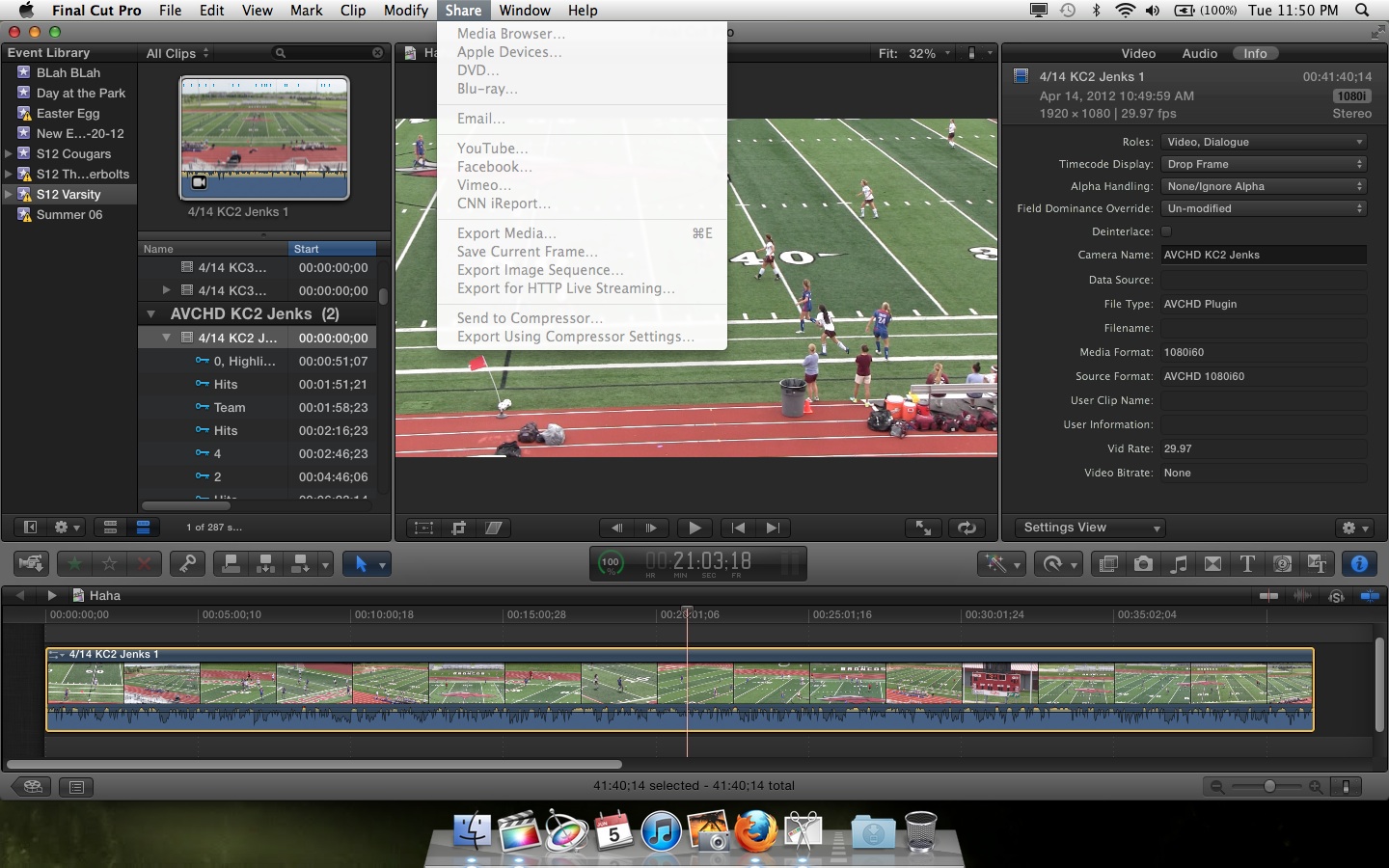Screen dimensions: 1389x868
Task: Adjust the timeline zoom slider
Action: point(1269,787)
